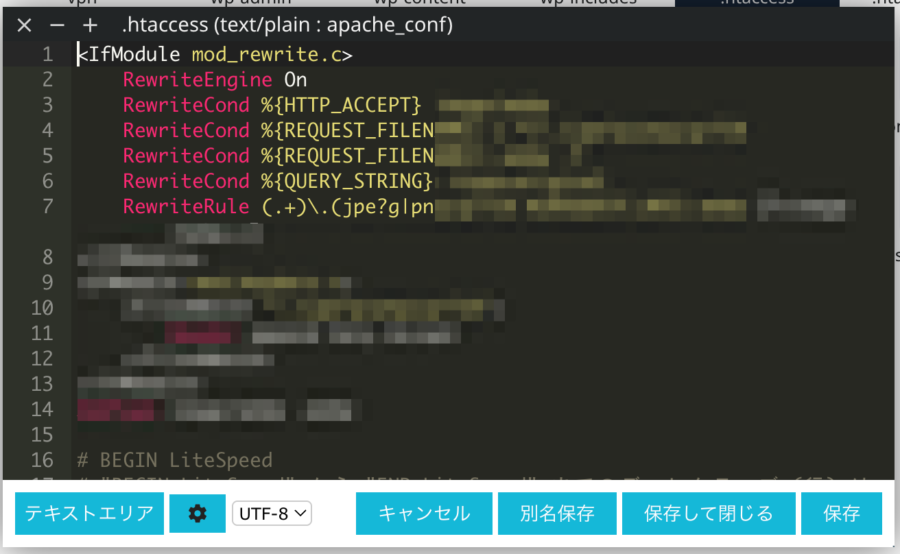The height and width of the screenshot is (554, 900).
Task: Click the 保存 button
Action: (x=841, y=513)
